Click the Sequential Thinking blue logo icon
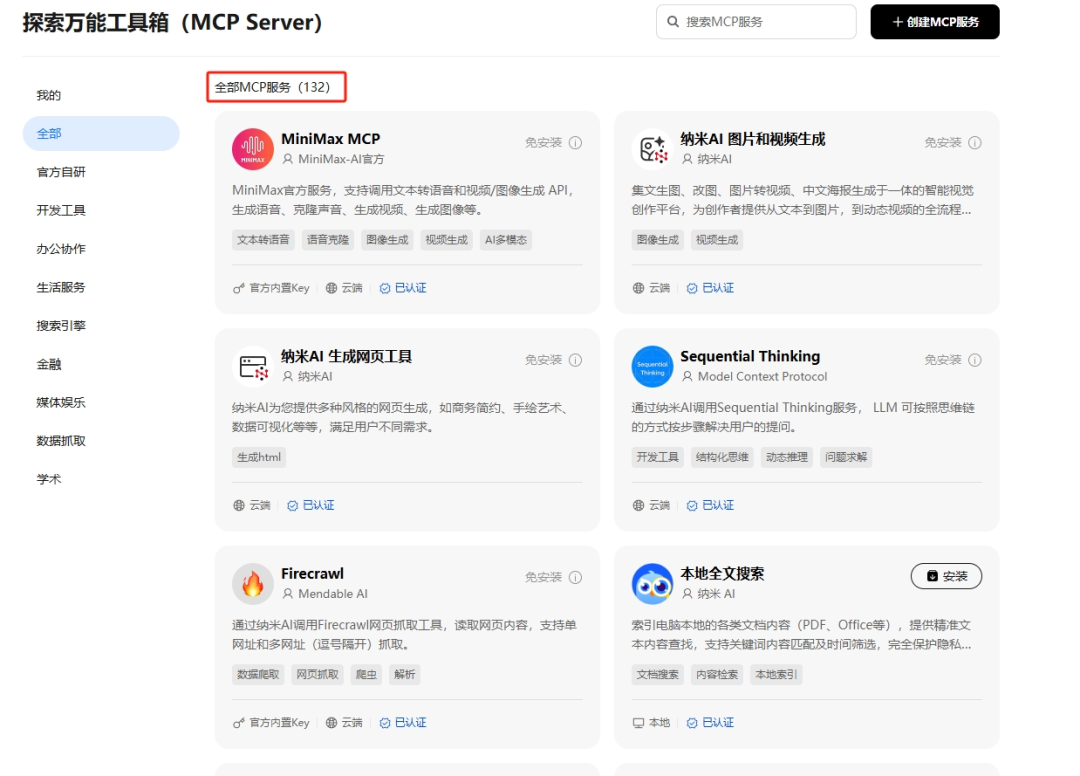 (x=652, y=366)
